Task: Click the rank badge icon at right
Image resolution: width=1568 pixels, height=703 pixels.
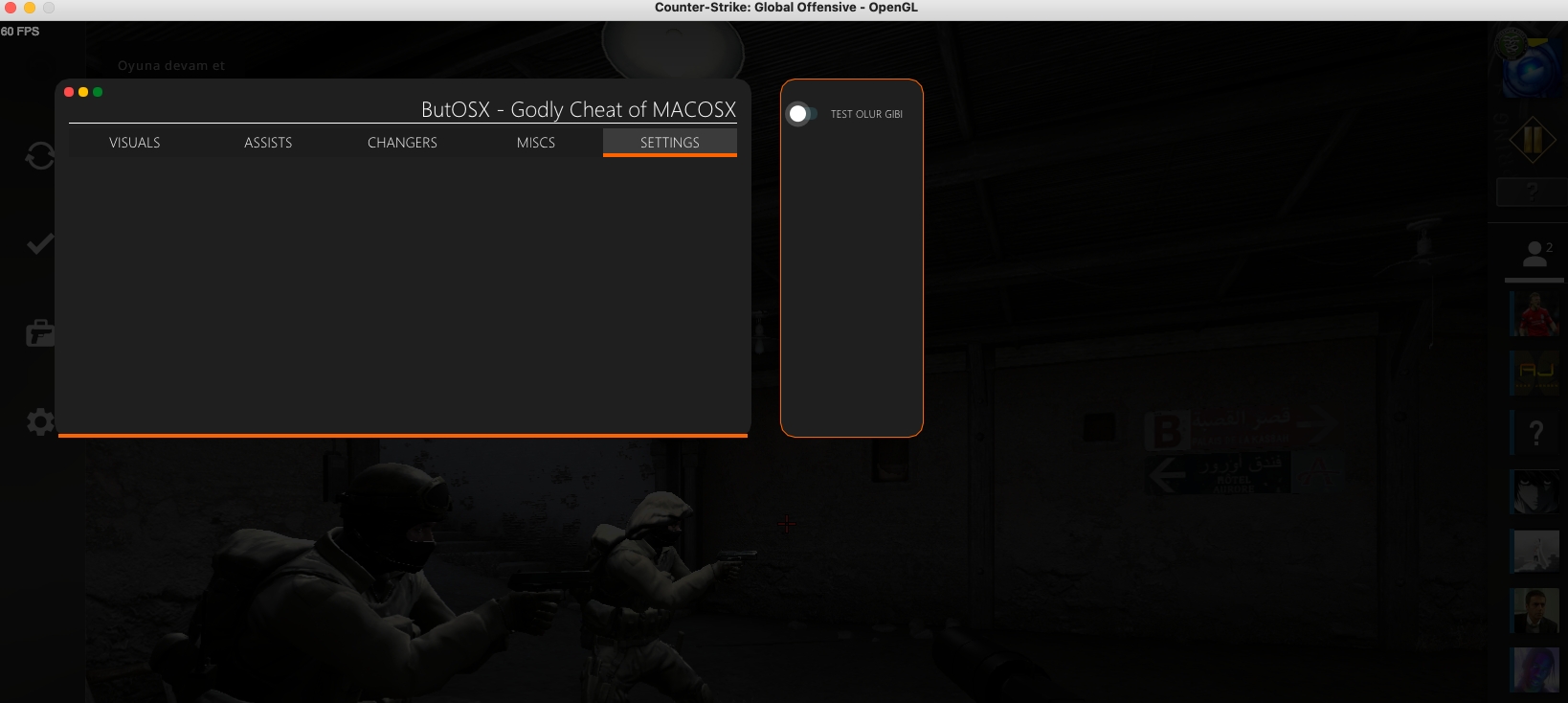Action: (x=1532, y=141)
